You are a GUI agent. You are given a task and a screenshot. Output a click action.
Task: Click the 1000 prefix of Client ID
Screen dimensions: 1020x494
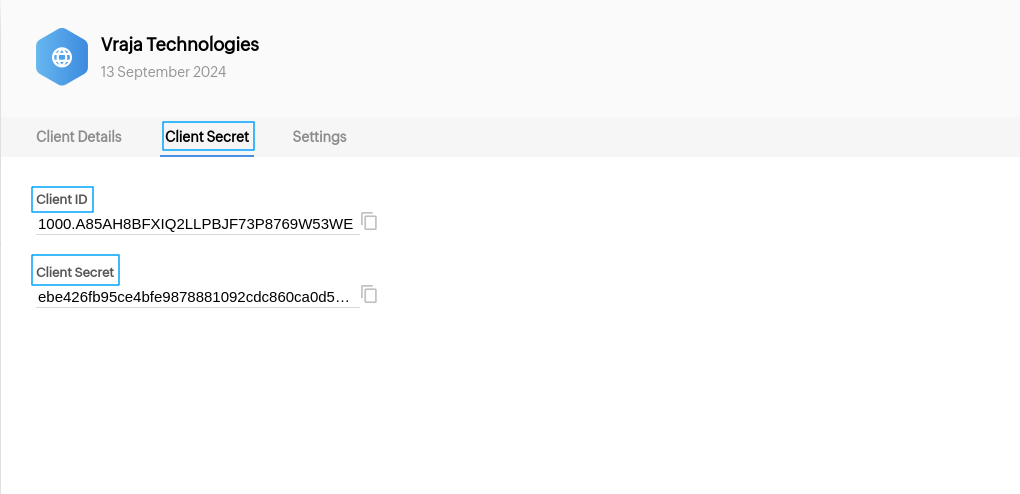52,225
